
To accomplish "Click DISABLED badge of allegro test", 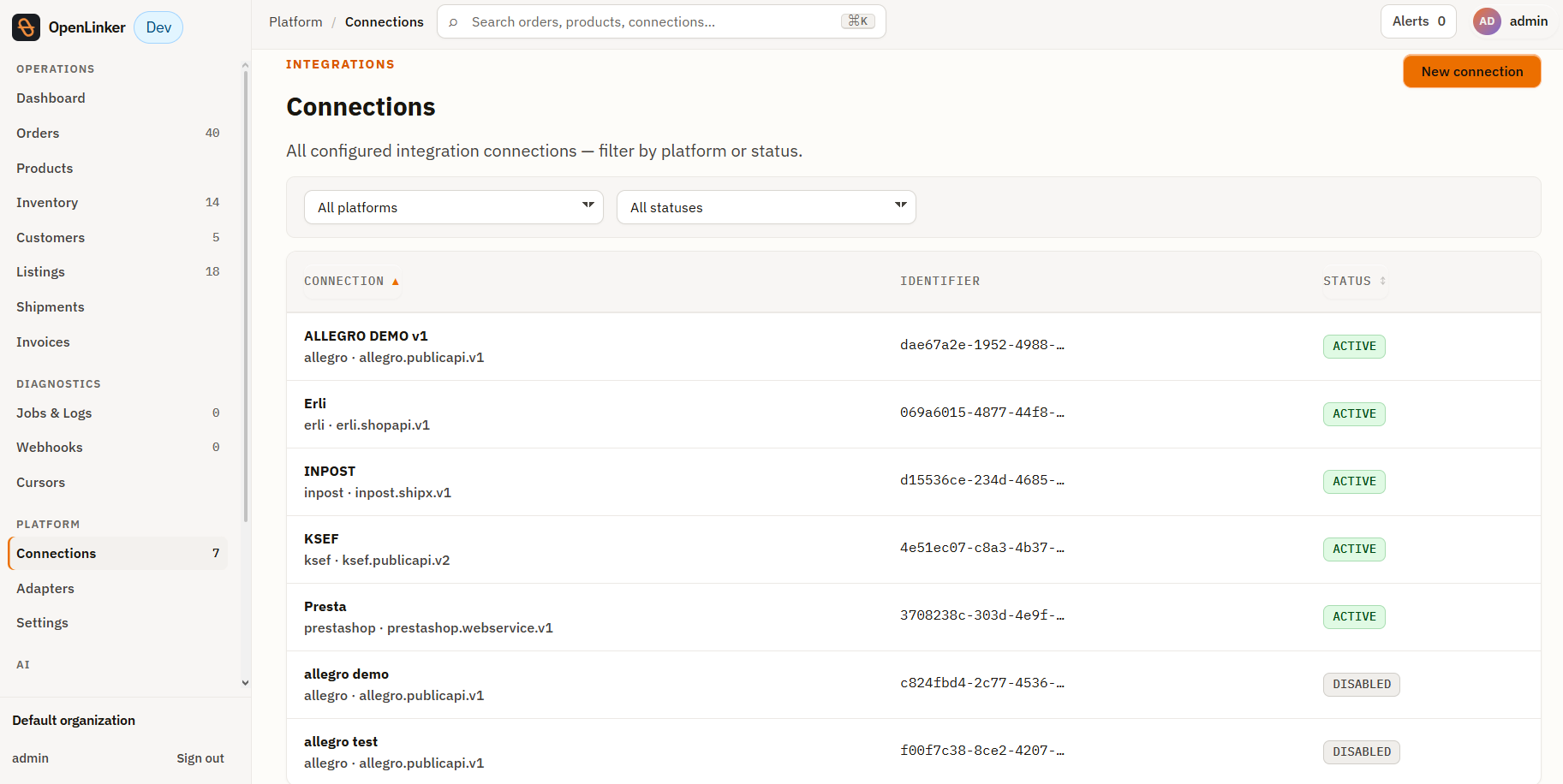I will click(x=1361, y=752).
